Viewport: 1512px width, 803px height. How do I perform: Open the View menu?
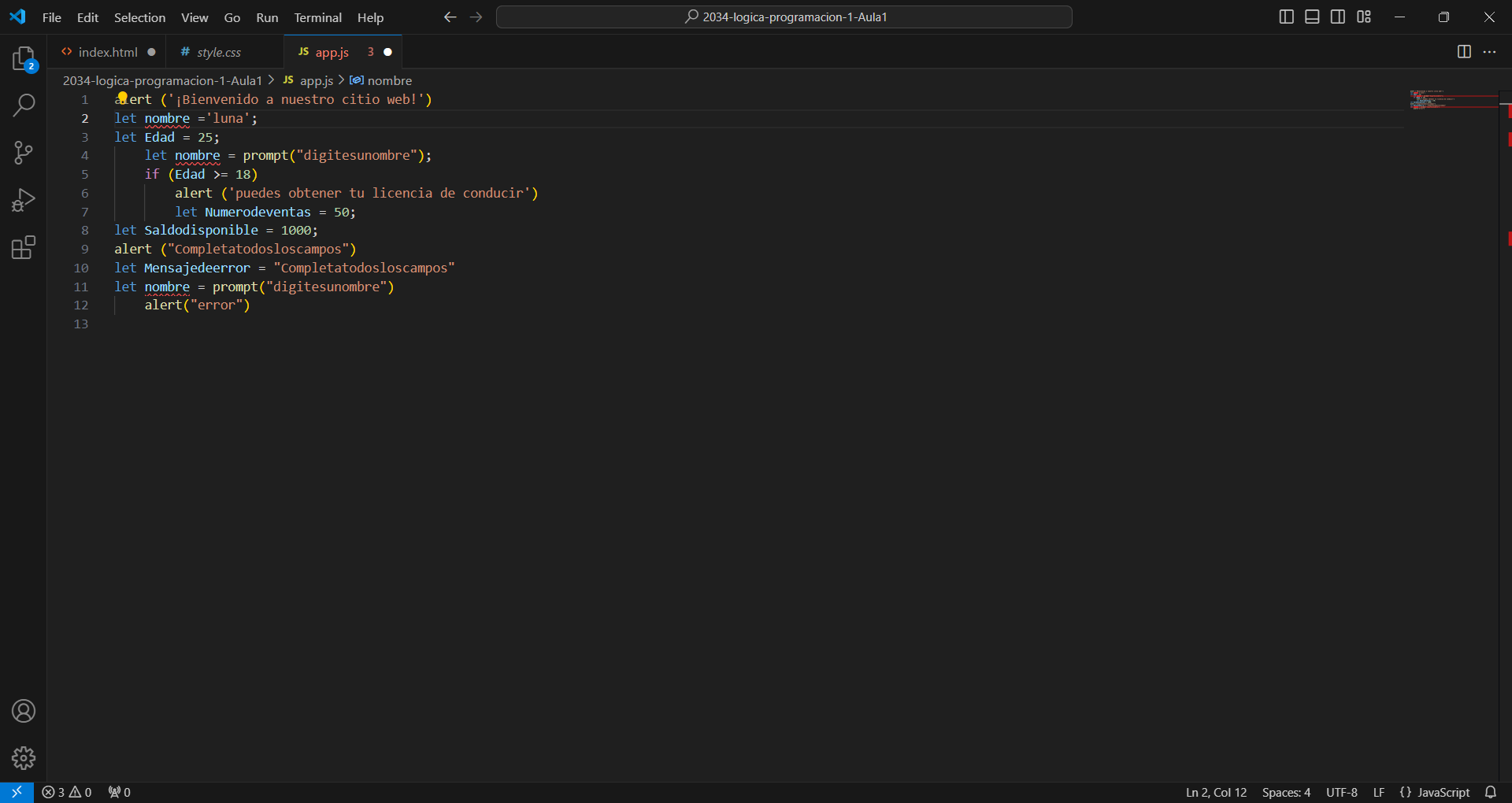pyautogui.click(x=195, y=17)
